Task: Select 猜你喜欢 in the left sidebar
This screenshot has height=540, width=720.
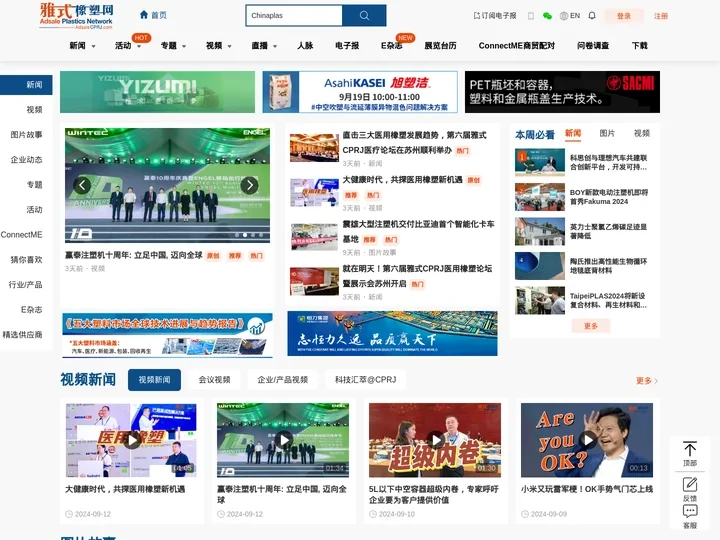Action: point(26,259)
